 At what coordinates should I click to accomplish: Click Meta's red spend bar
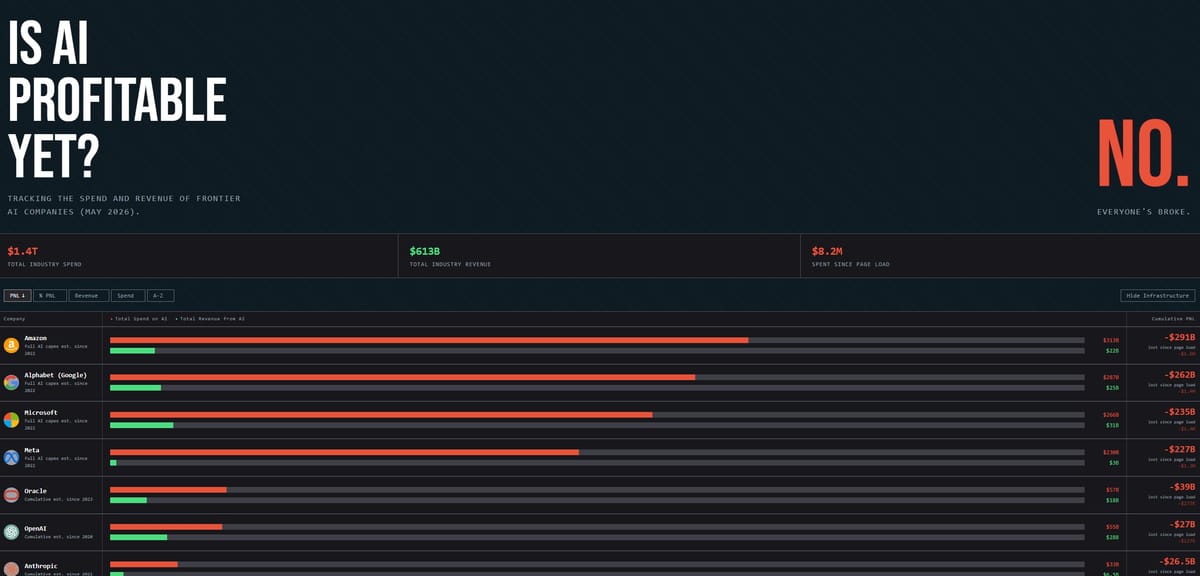(344, 452)
